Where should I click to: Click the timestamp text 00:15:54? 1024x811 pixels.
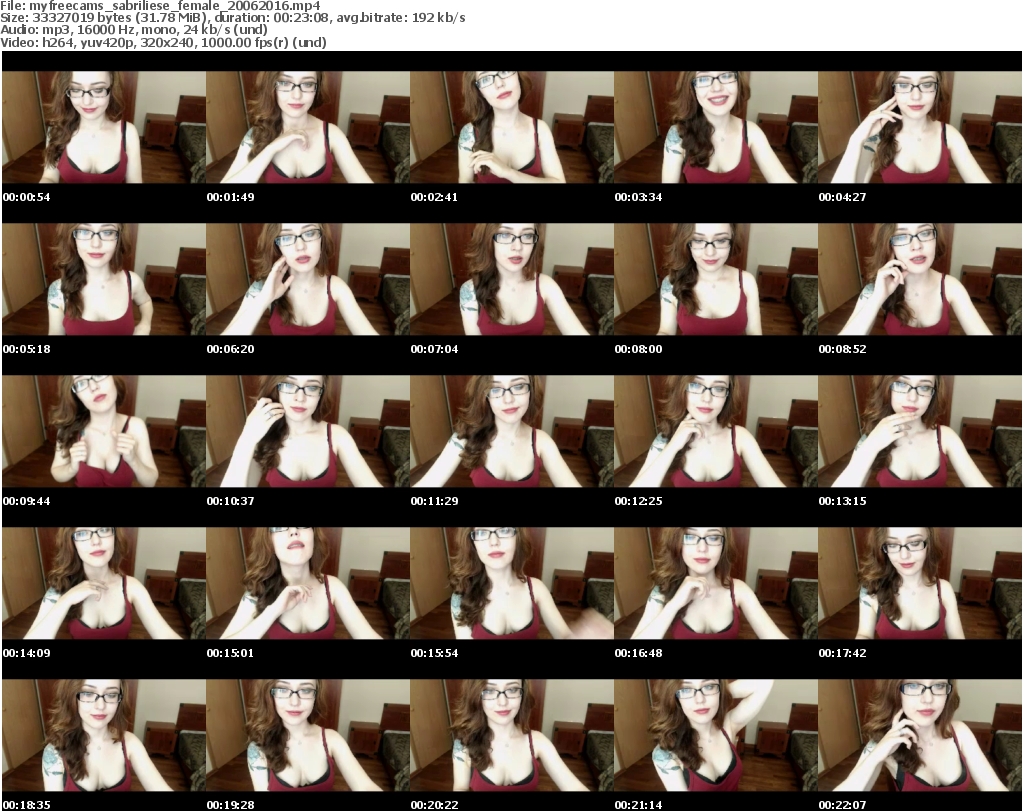coord(434,653)
